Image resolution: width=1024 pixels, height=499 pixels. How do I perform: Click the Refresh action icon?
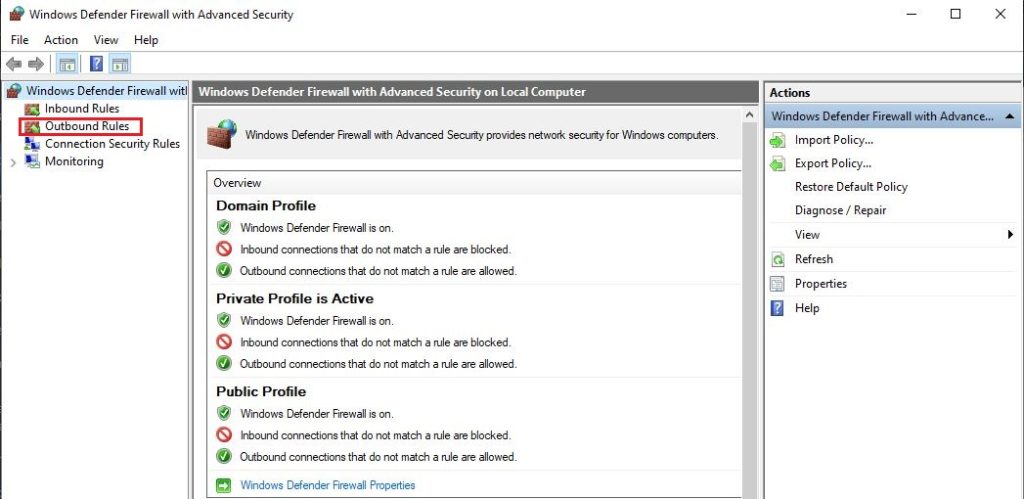(x=778, y=259)
